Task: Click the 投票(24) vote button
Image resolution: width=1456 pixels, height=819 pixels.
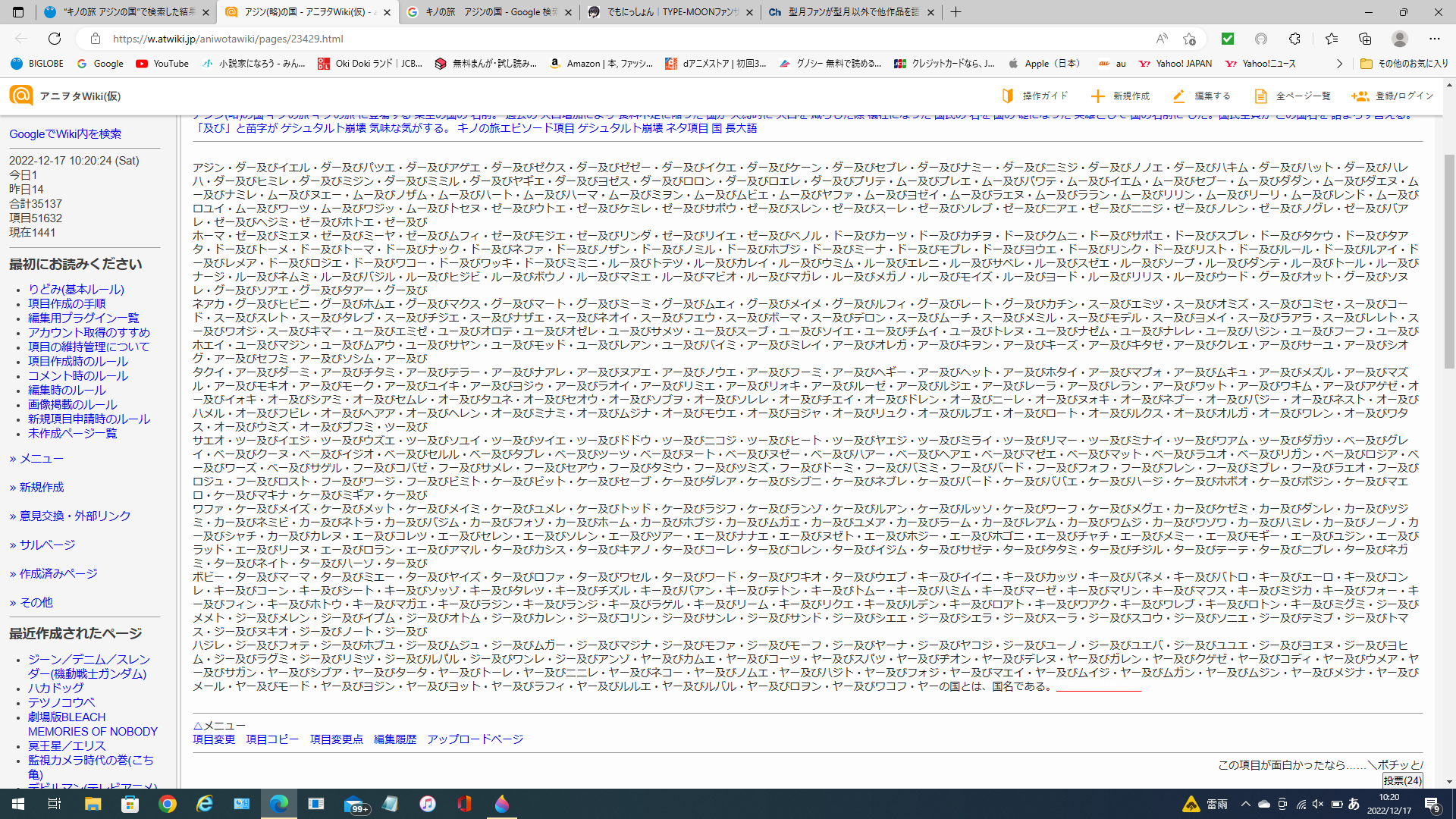Action: coord(1402,780)
